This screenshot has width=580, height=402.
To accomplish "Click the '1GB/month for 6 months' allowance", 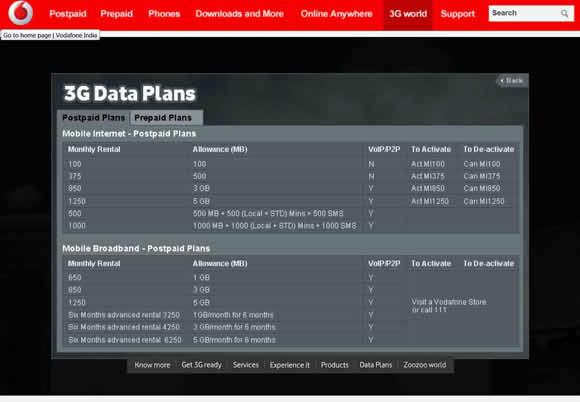I will click(x=233, y=315).
